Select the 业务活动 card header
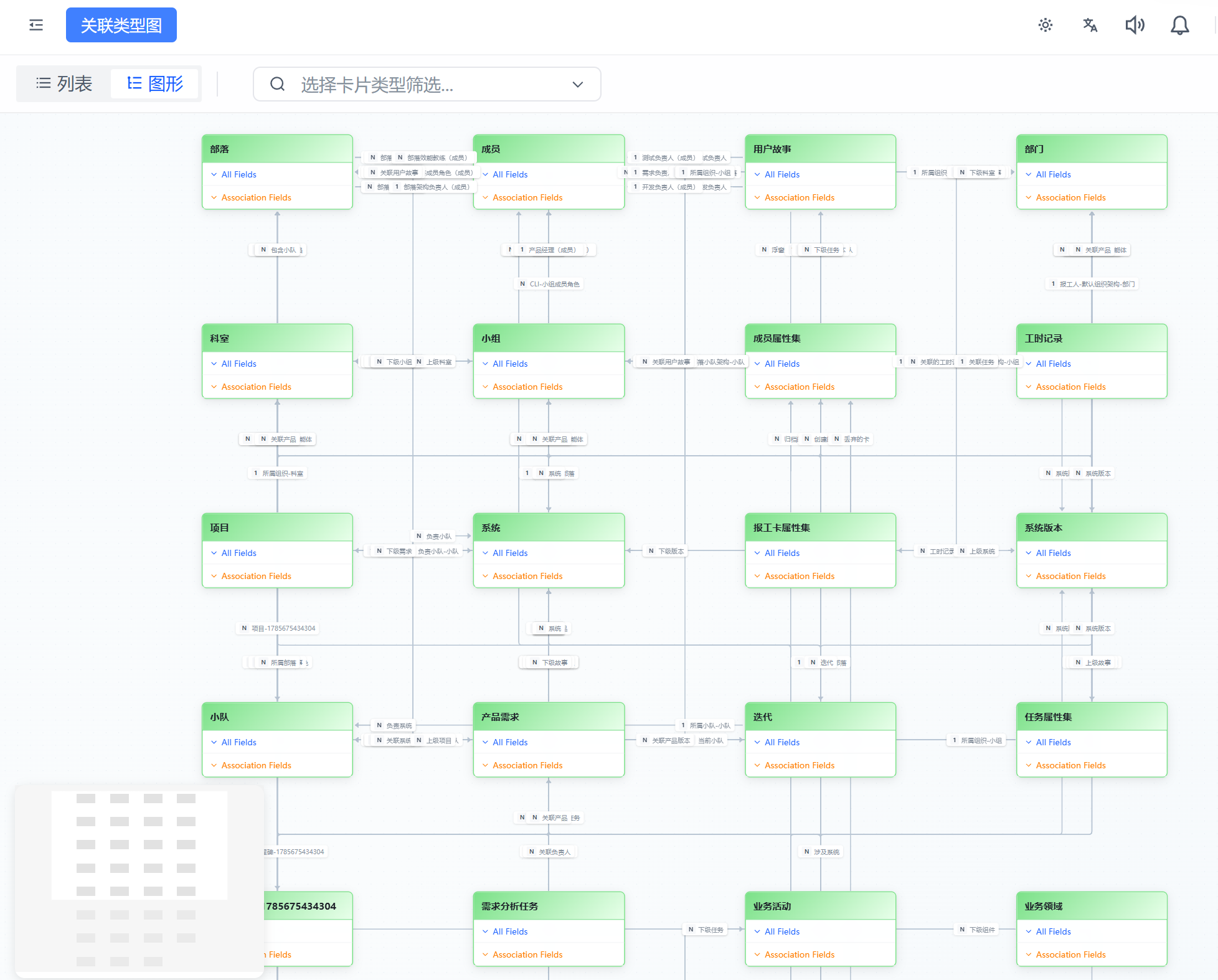The height and width of the screenshot is (980, 1218). point(820,907)
